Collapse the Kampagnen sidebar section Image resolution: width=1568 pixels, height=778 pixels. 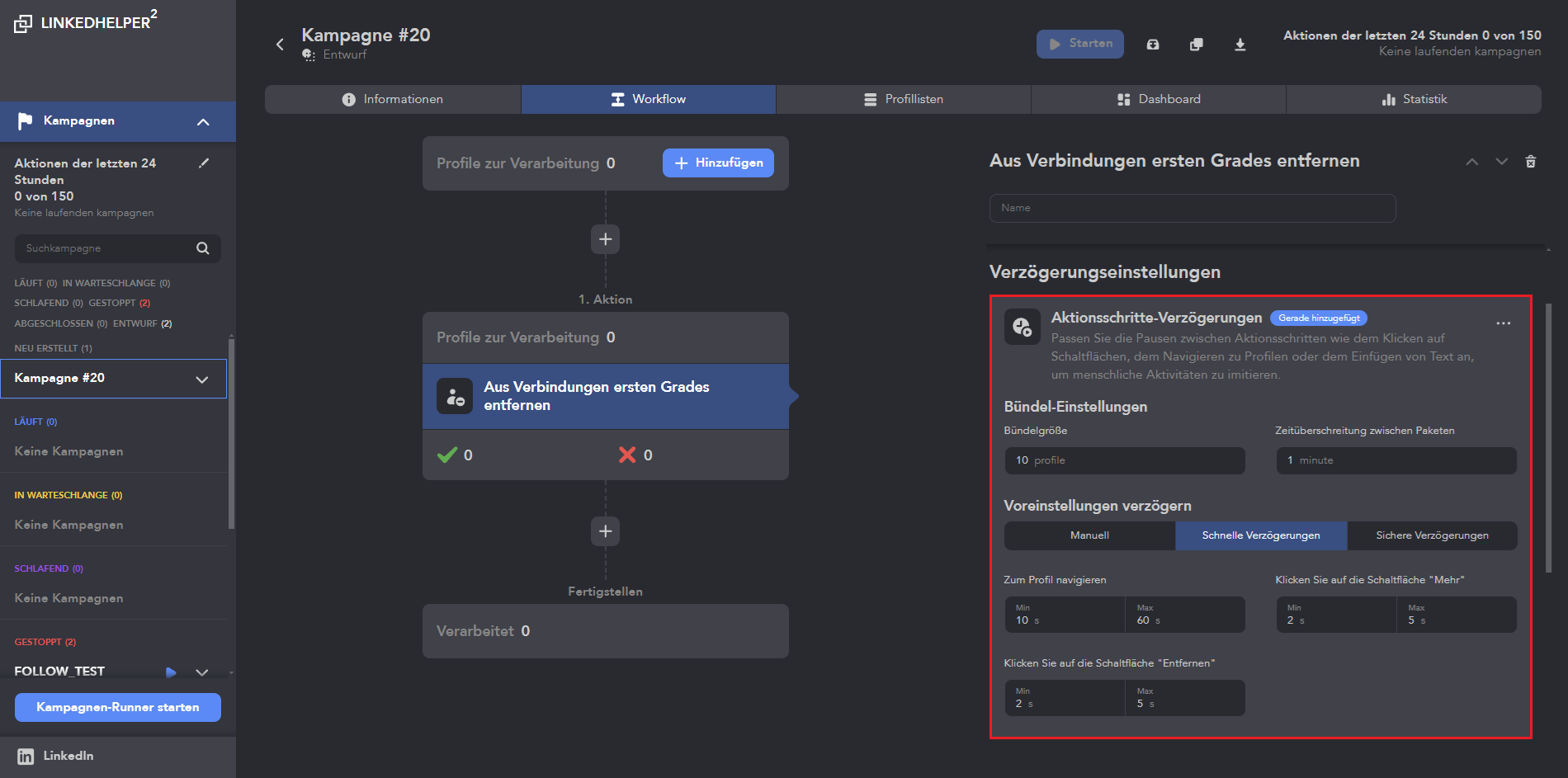pos(203,122)
